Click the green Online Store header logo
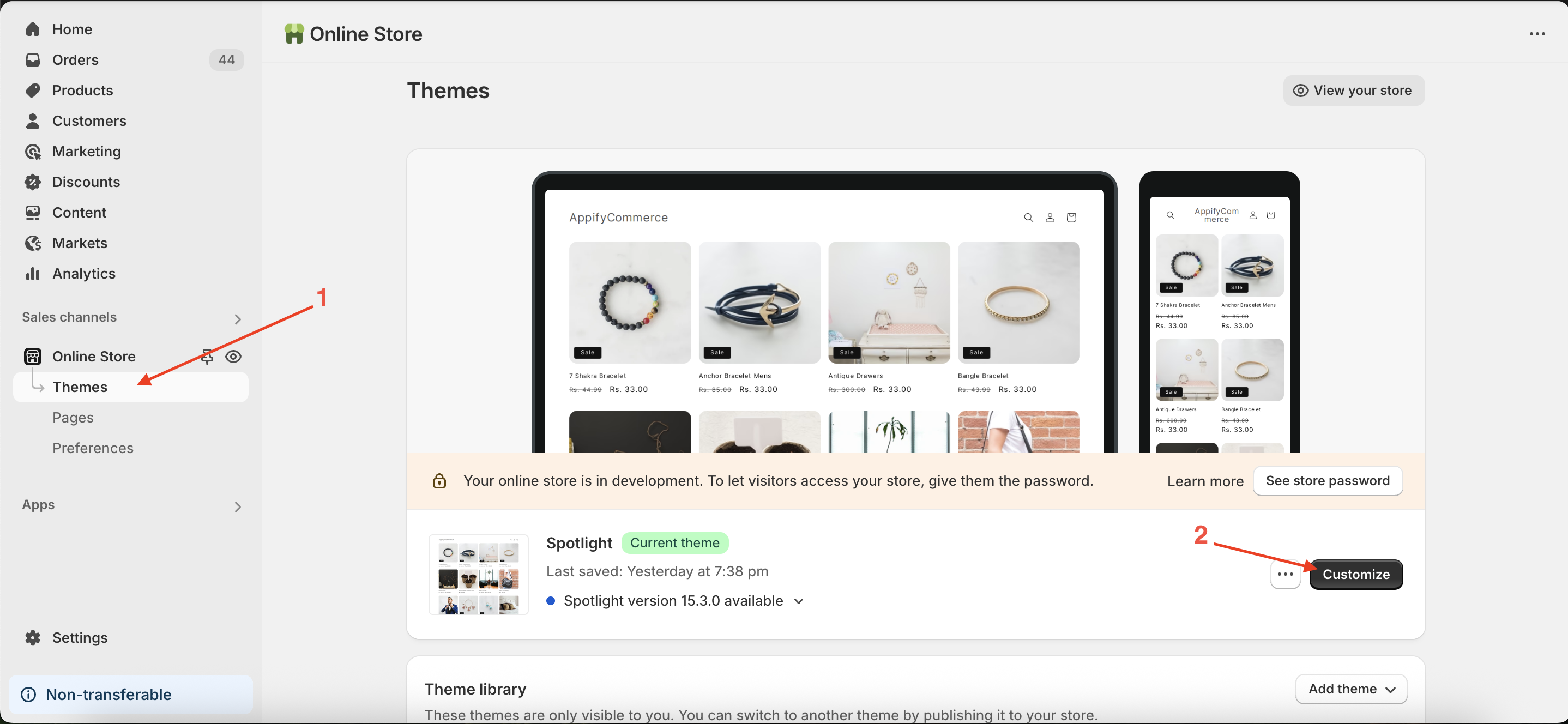This screenshot has width=1568, height=724. 294,34
